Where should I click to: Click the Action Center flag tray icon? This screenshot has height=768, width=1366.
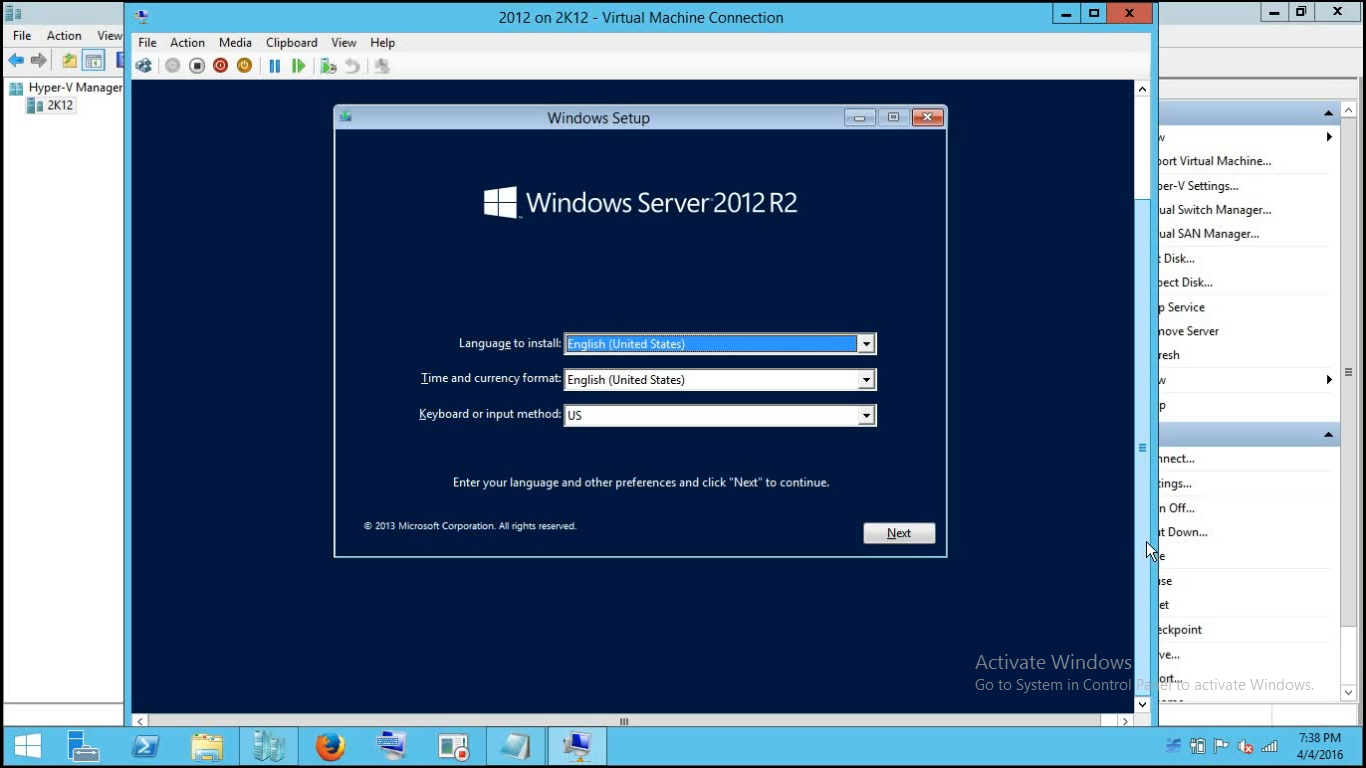click(x=1221, y=746)
